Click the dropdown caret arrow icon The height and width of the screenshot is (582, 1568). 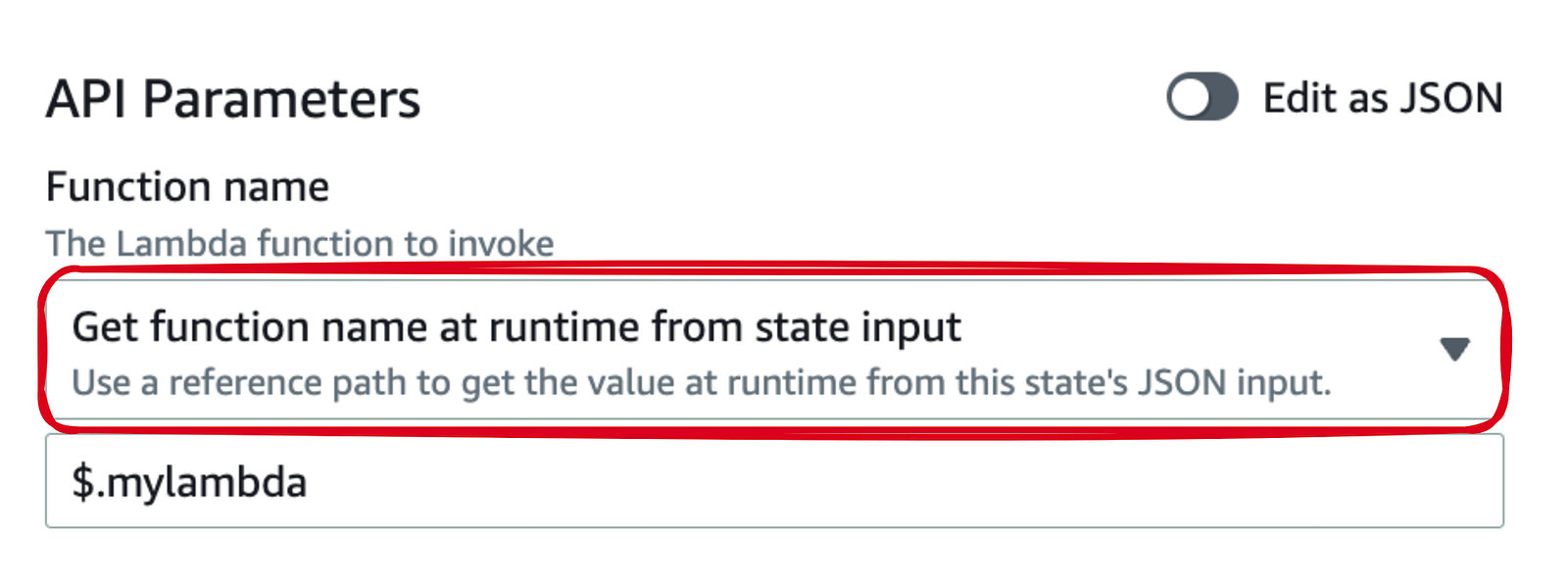[1454, 349]
